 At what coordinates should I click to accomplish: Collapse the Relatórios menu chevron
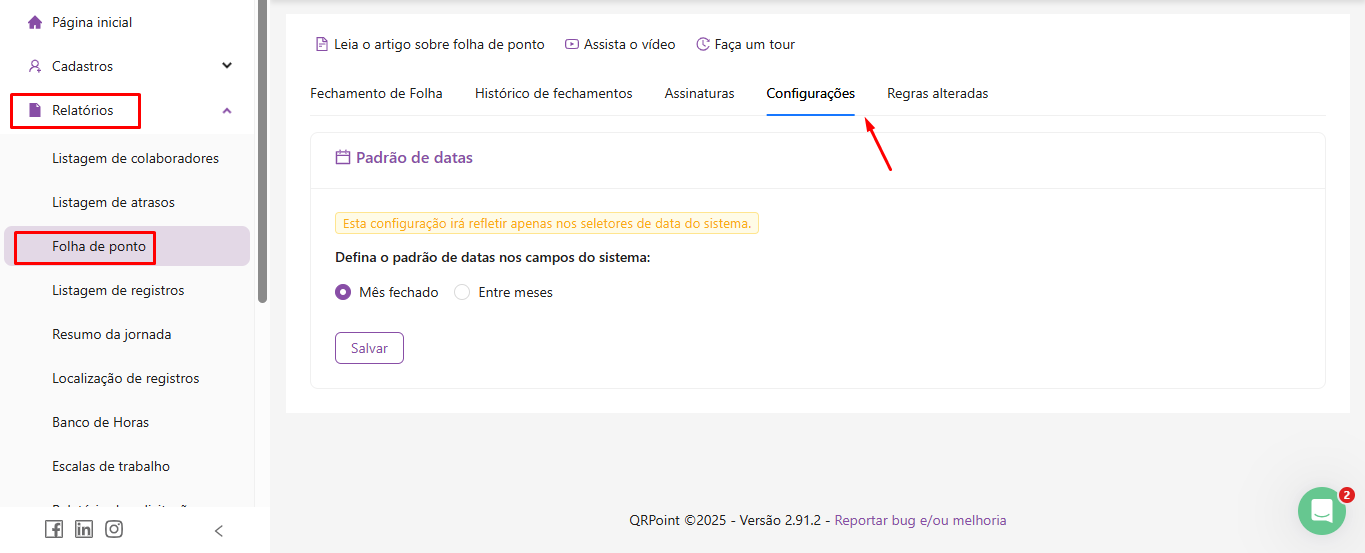227,110
